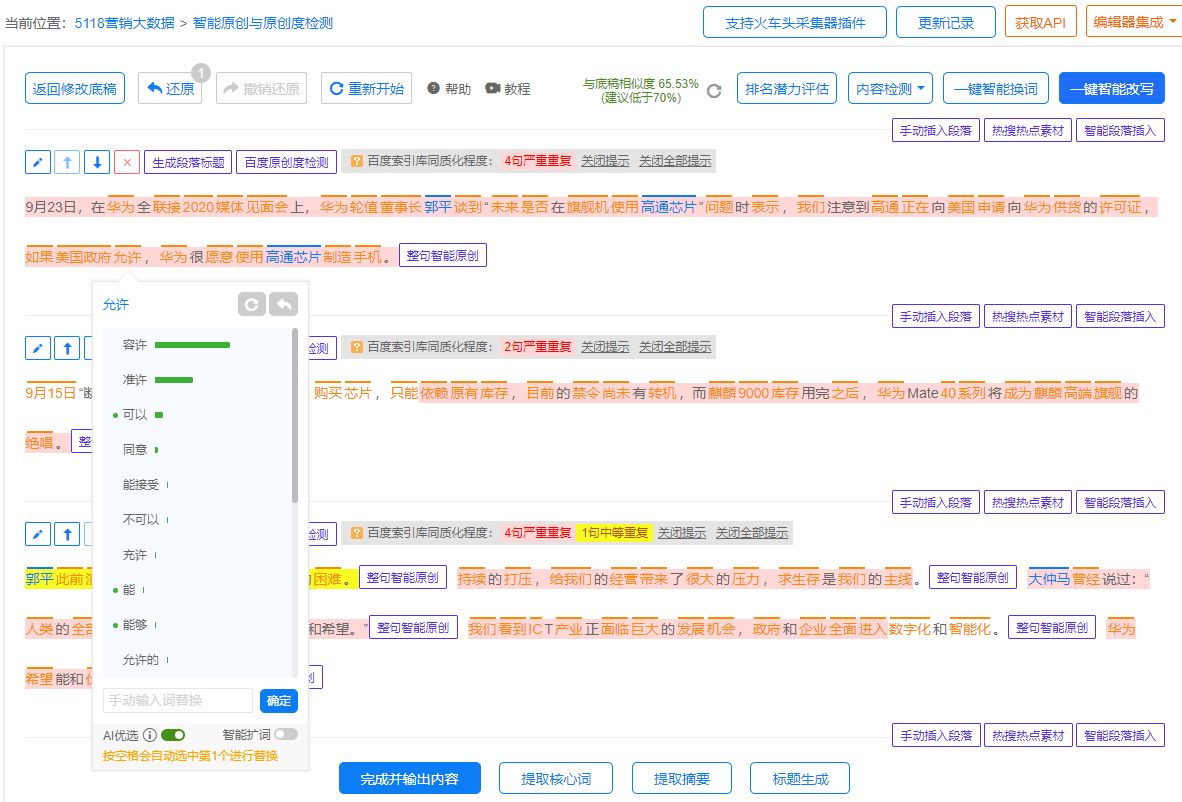Click 获取API button
This screenshot has width=1182, height=802.
(1040, 22)
